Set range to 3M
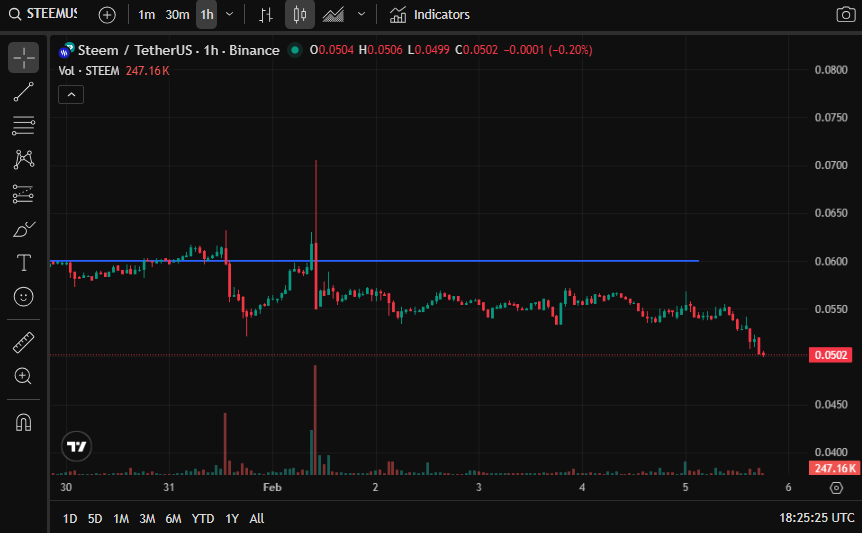Viewport: 862px width, 533px height. tap(147, 518)
